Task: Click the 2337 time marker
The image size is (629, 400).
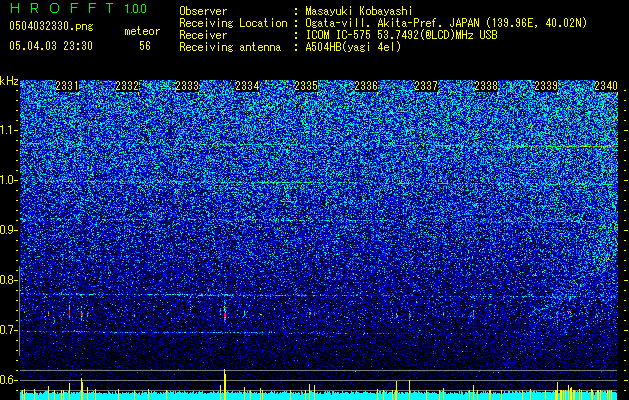Action: (426, 86)
